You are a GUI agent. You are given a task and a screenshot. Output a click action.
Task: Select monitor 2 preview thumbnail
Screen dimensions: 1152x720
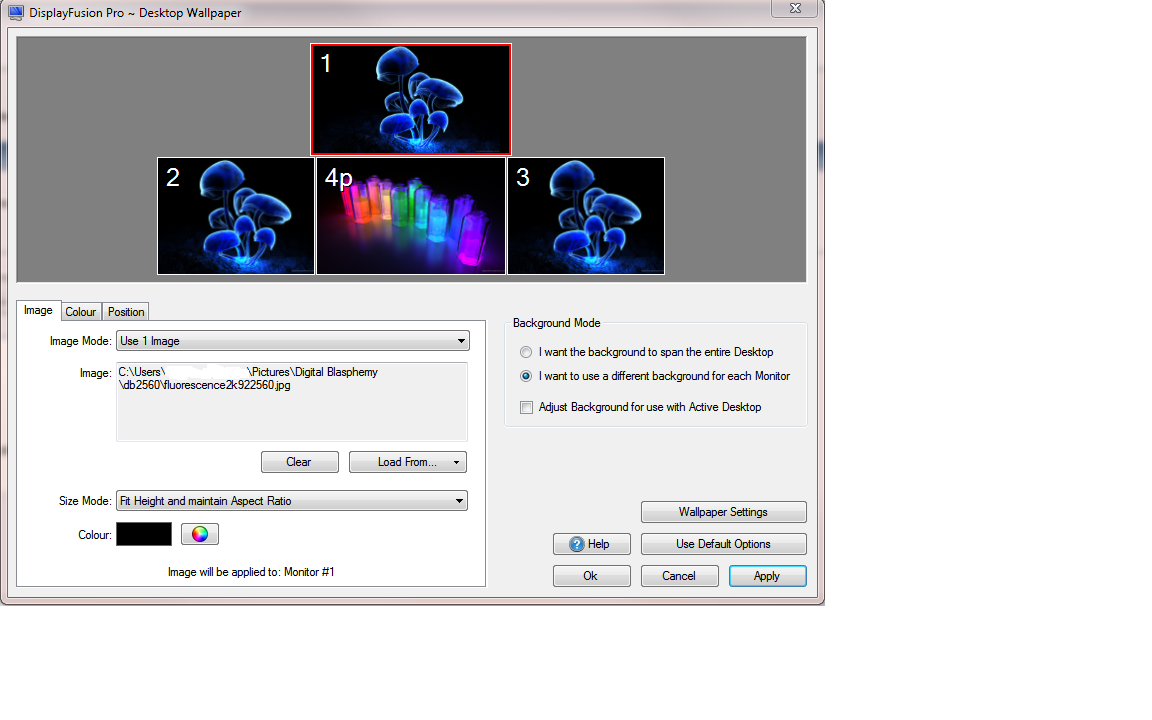point(236,215)
